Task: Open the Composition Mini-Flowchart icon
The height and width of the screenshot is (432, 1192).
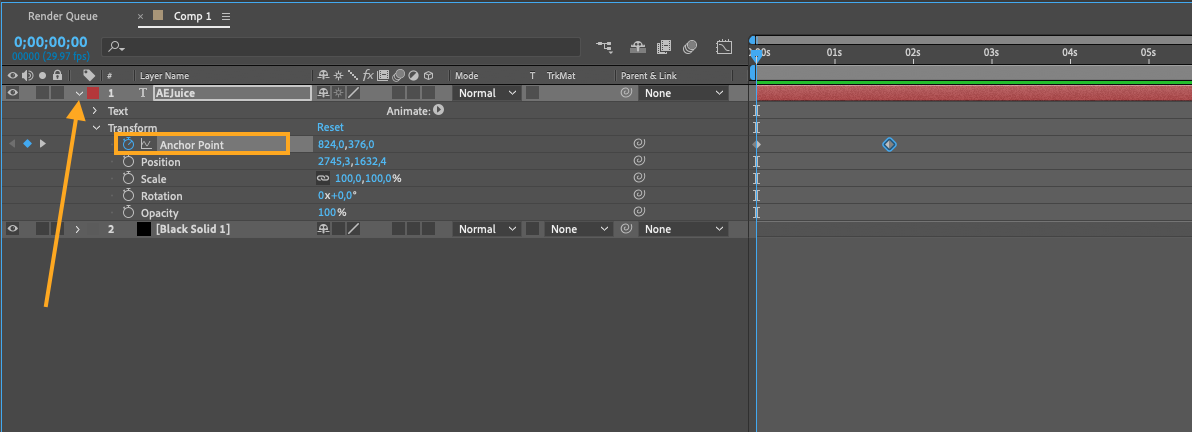Action: (604, 47)
